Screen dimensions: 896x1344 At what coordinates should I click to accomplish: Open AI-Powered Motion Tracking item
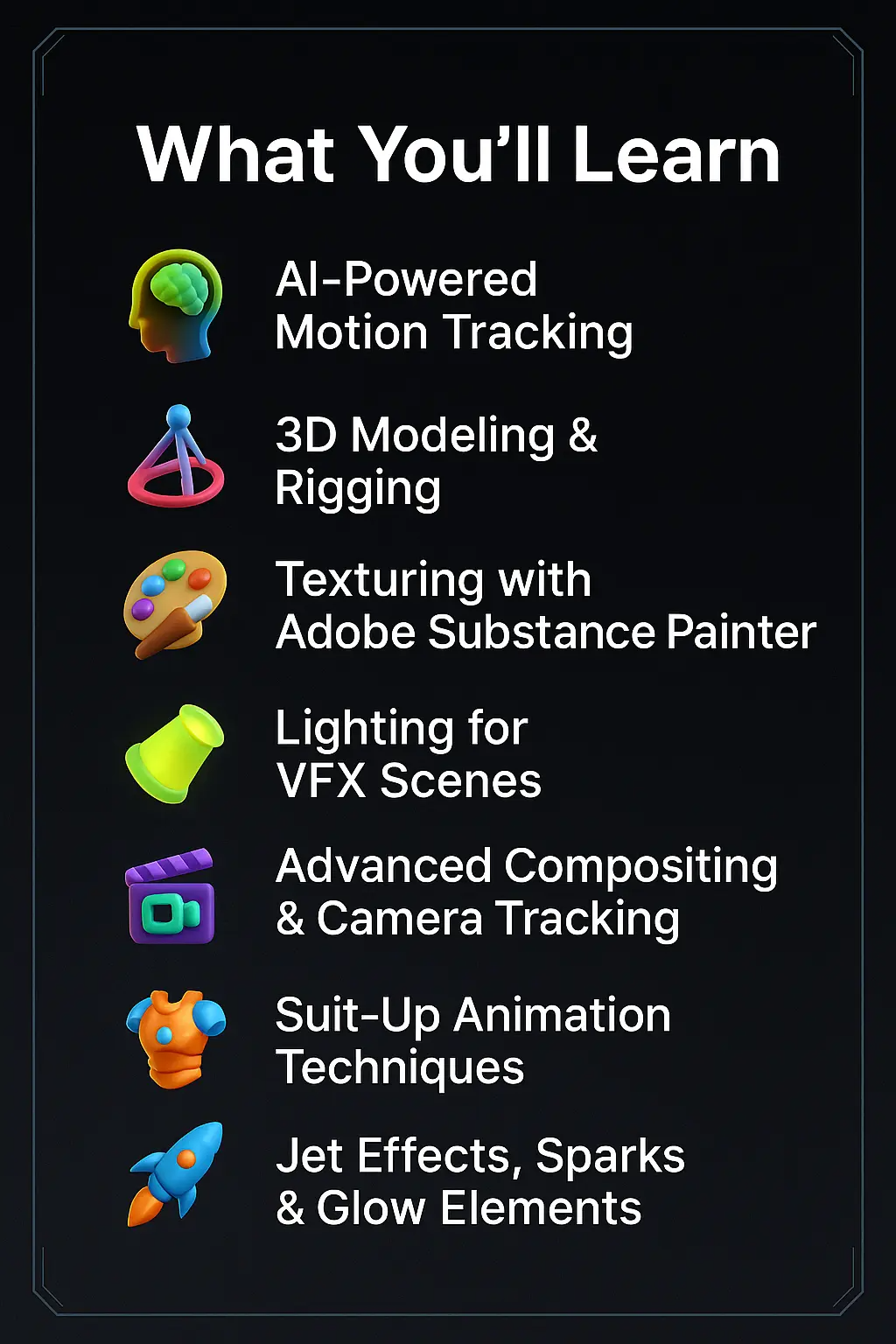454,306
